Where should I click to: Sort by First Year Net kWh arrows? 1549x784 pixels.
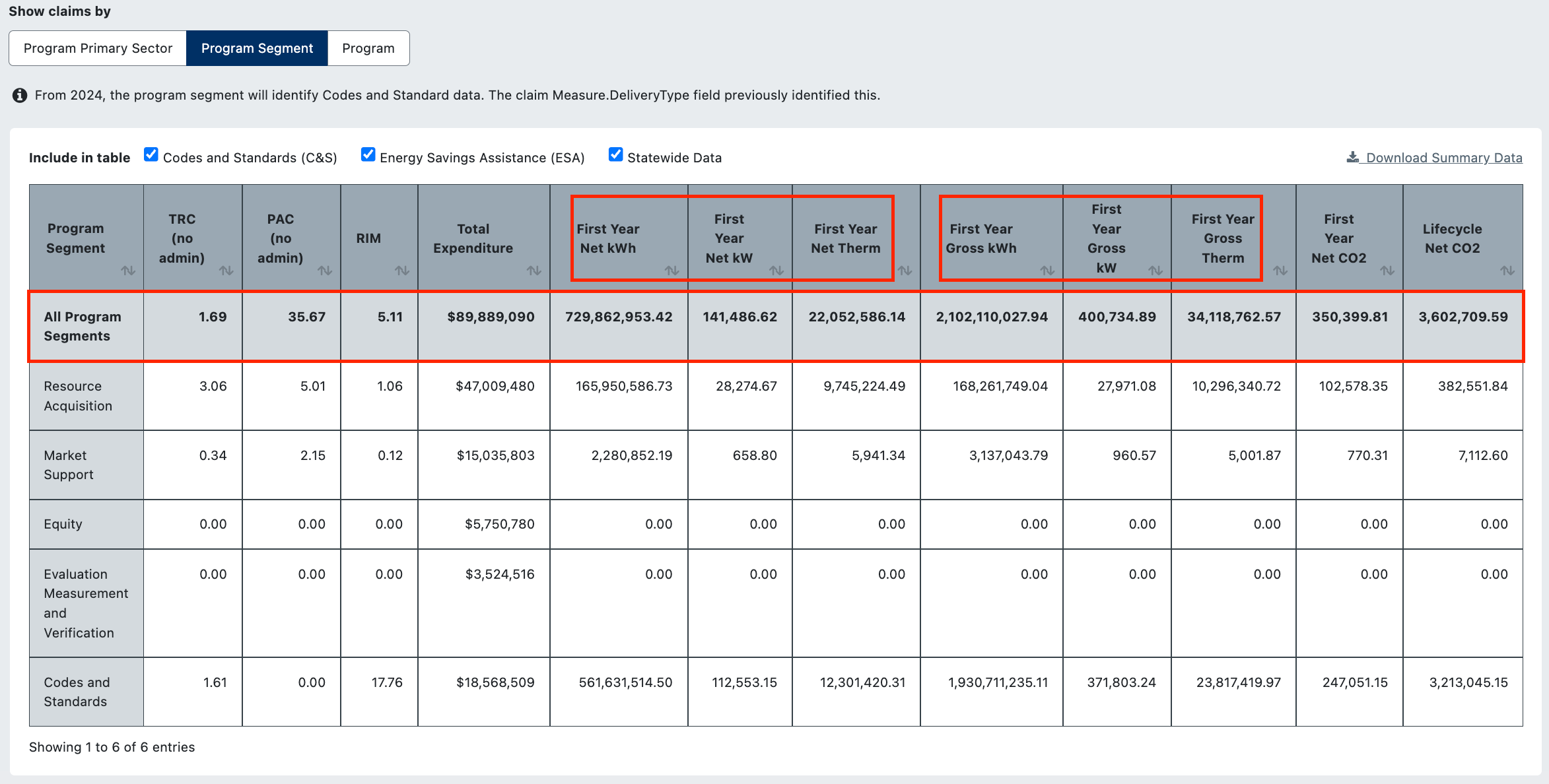tap(672, 271)
